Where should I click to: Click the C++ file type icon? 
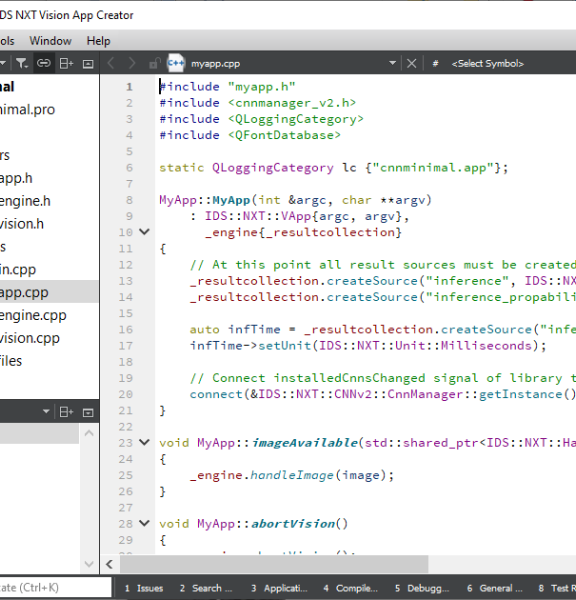[x=176, y=63]
